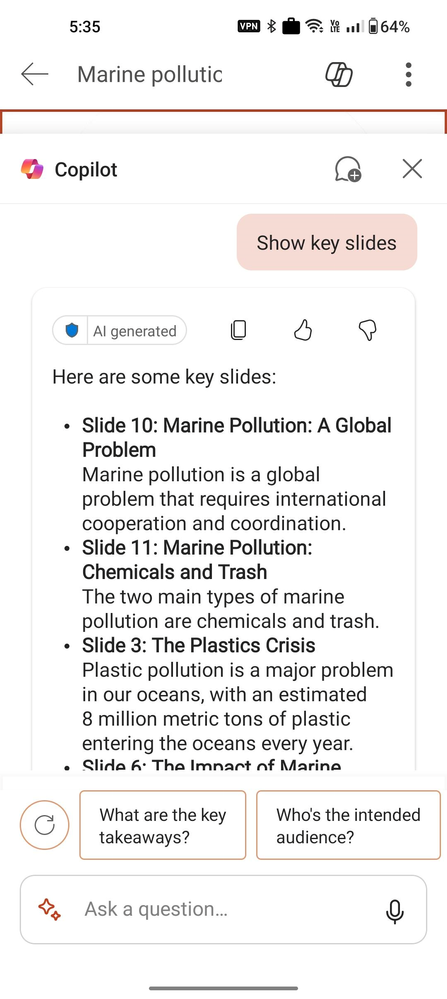Copy the AI generated response

238,330
